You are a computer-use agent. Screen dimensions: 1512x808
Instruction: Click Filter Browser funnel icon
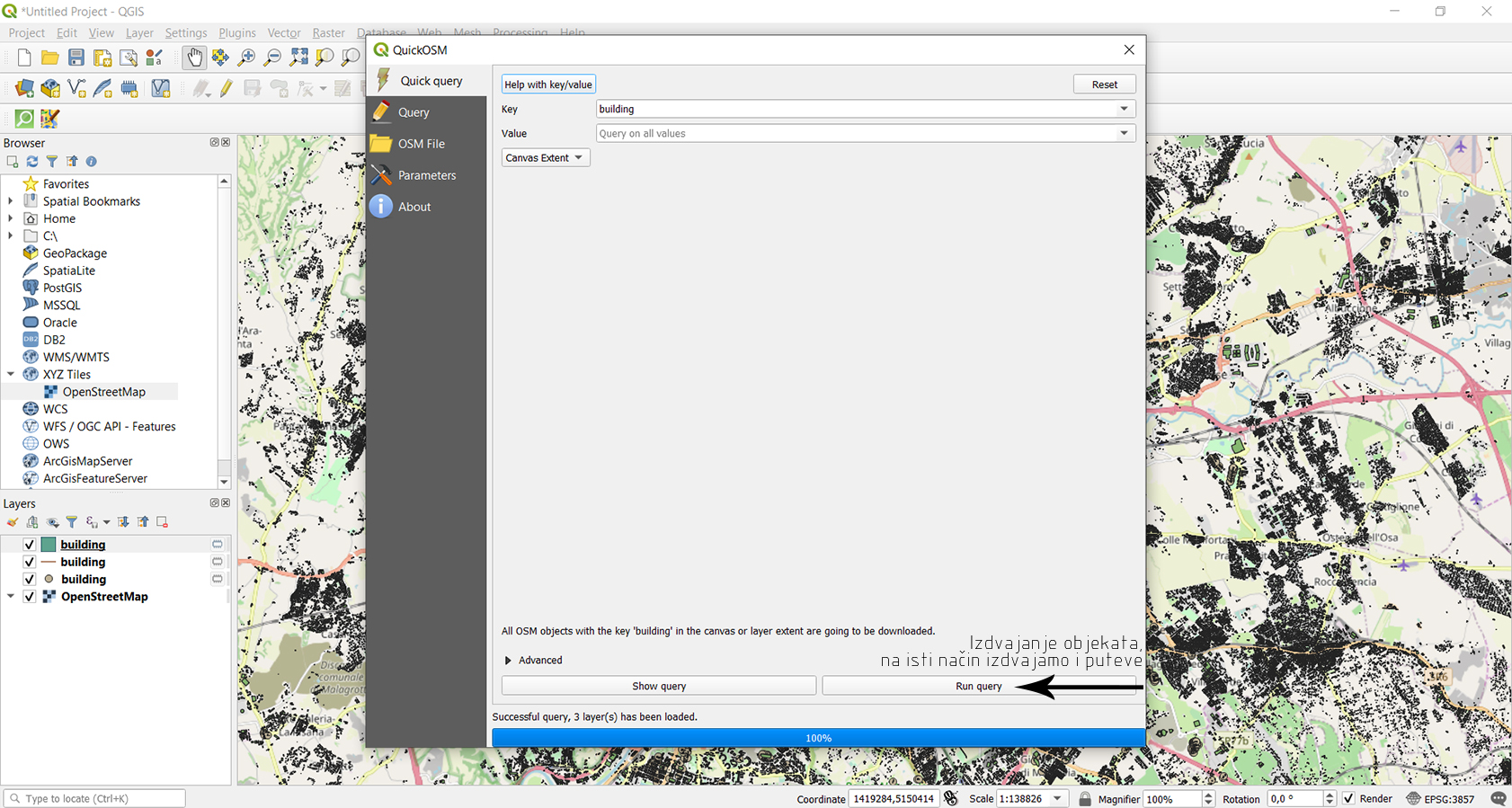(x=52, y=162)
